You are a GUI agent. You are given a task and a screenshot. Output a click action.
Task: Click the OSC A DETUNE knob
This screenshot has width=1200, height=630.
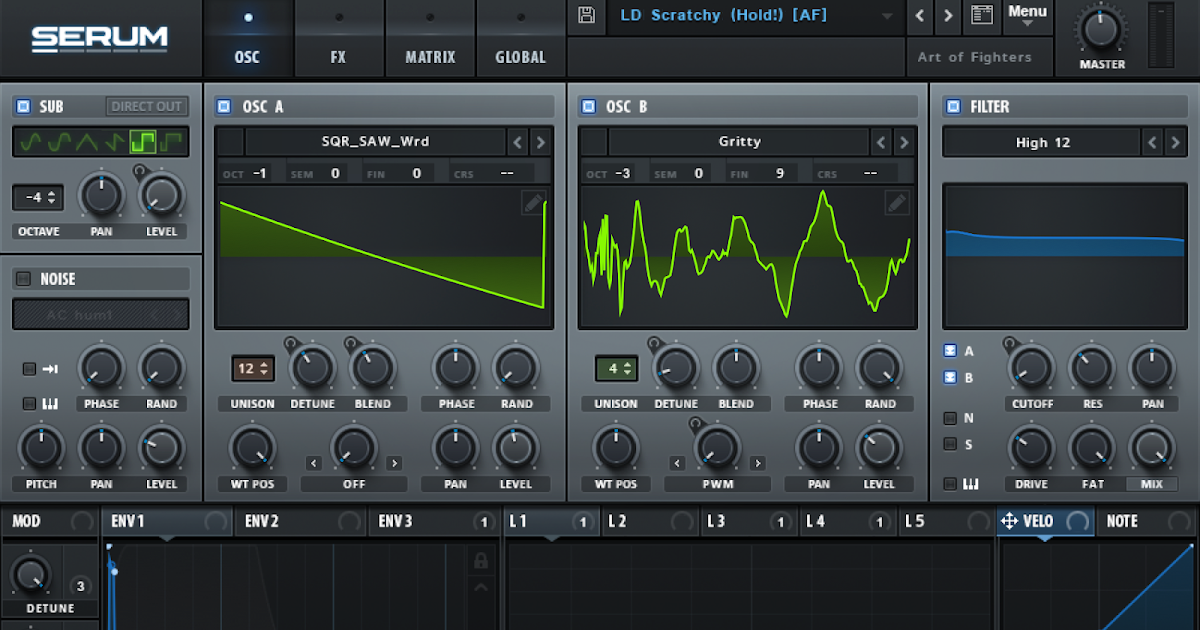tap(312, 368)
